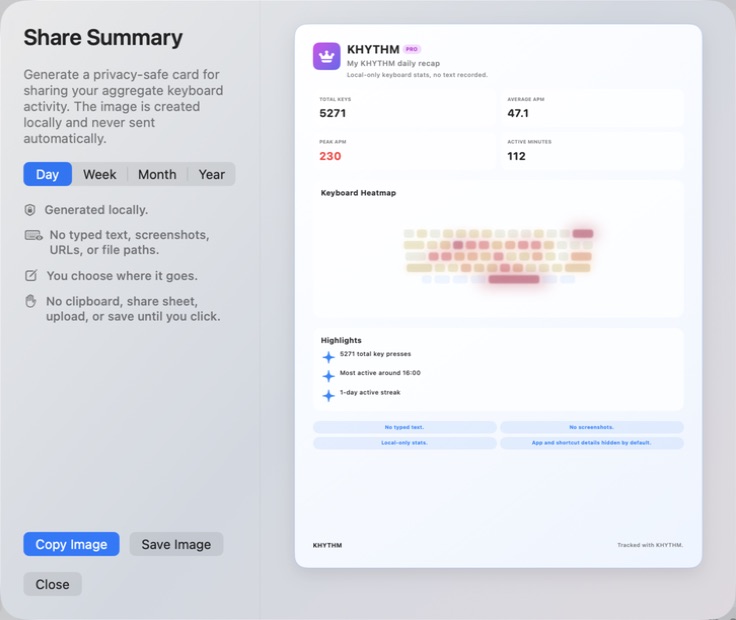
Task: Switch to the Month period tab
Action: [x=157, y=174]
